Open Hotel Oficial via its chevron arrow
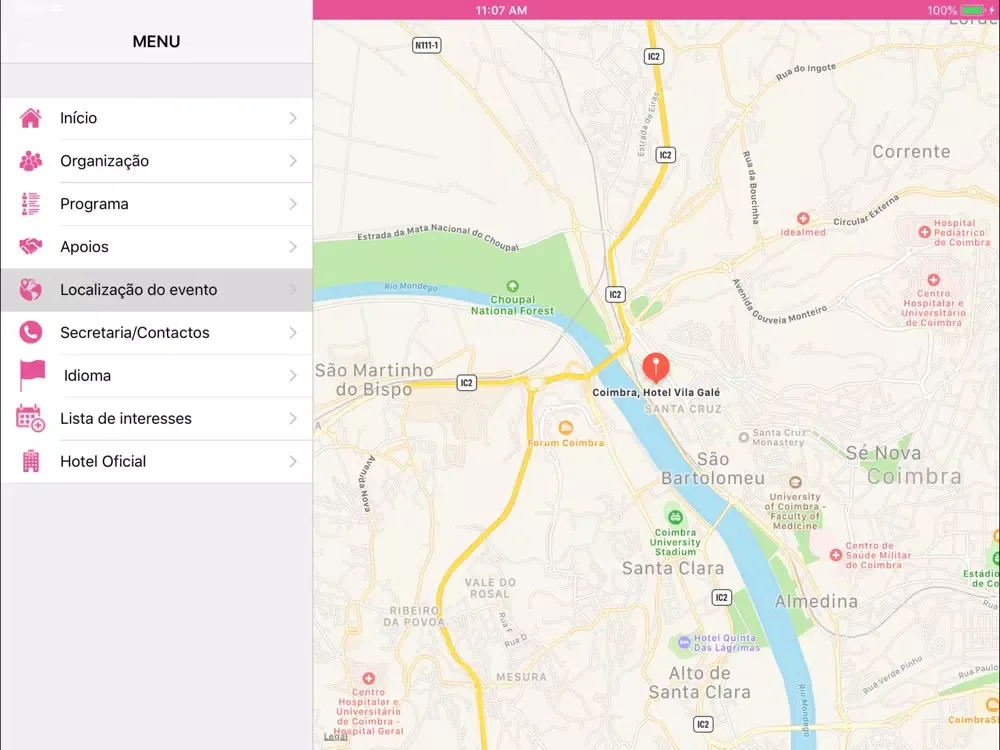 (x=293, y=461)
